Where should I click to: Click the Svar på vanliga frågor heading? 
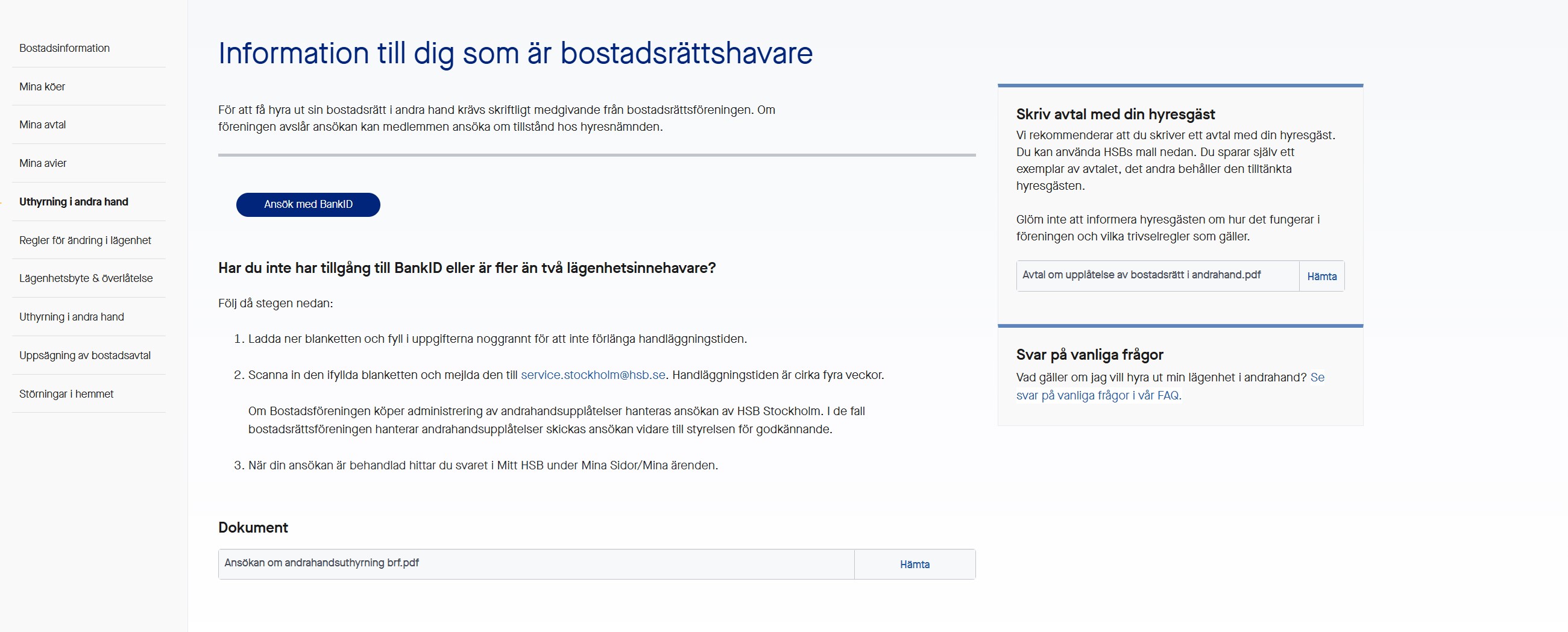click(x=1089, y=355)
